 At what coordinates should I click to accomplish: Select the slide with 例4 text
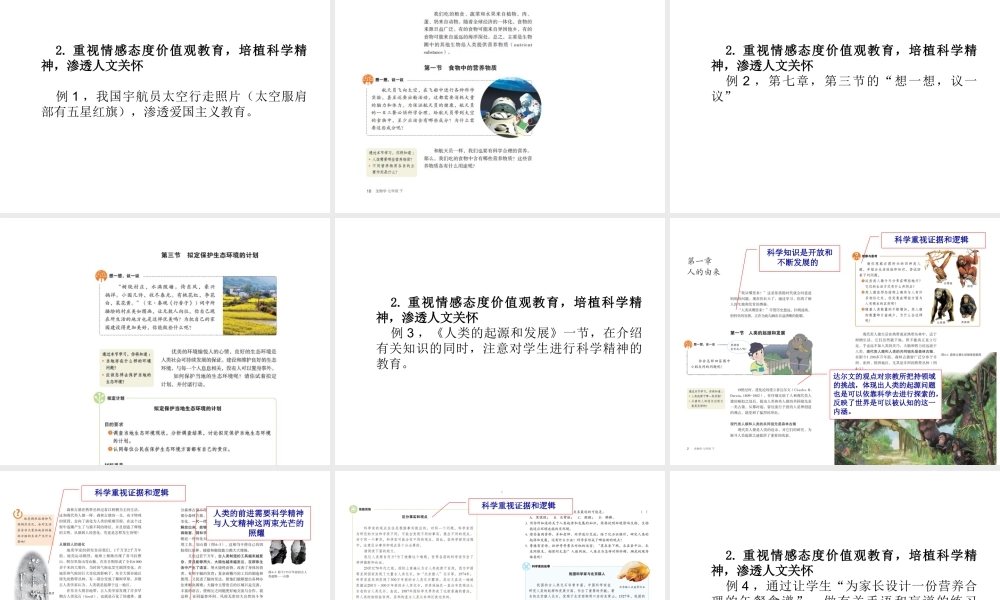tap(835, 536)
